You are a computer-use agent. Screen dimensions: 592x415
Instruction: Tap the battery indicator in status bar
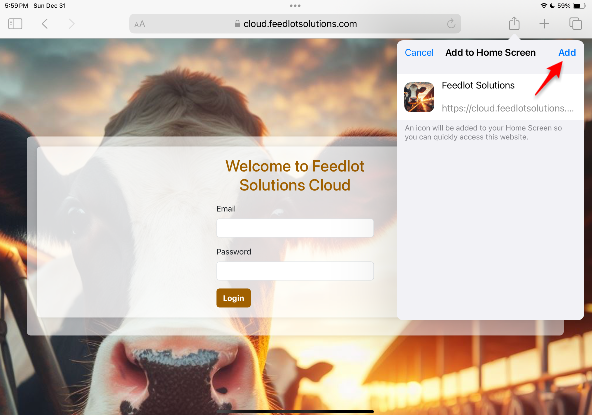click(580, 6)
